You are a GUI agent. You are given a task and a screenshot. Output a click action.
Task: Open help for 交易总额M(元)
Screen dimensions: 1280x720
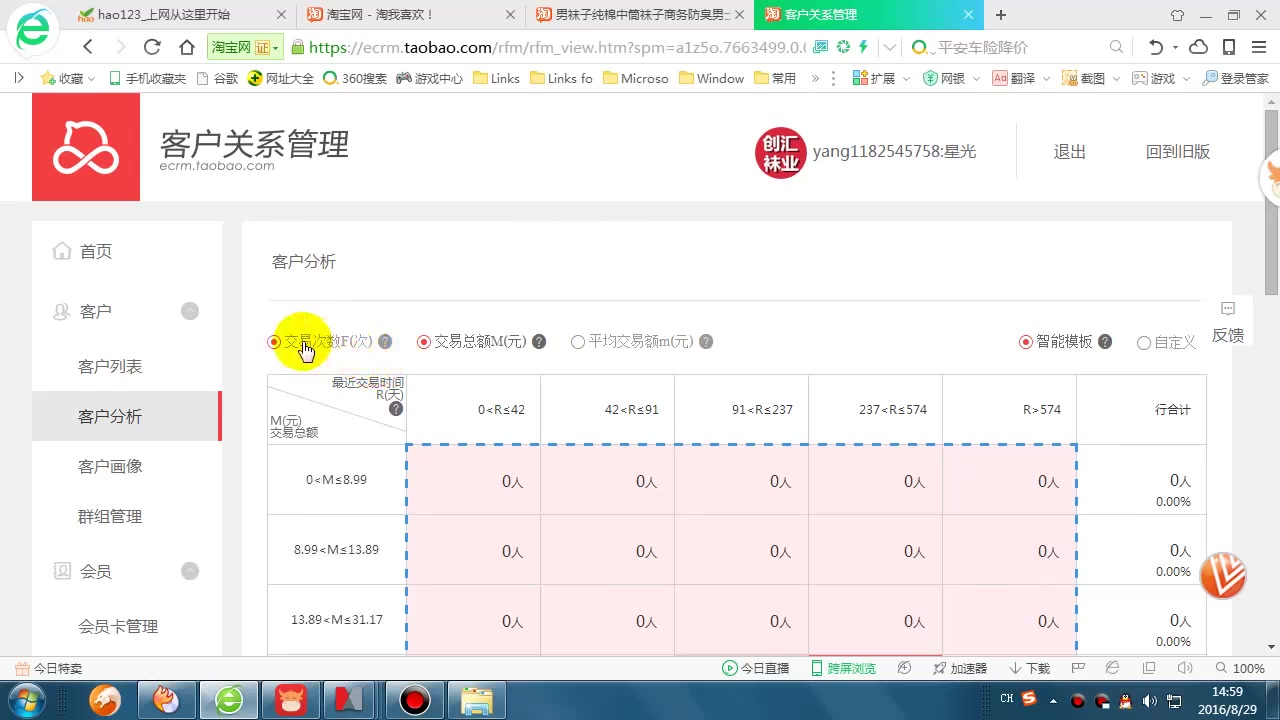click(539, 342)
